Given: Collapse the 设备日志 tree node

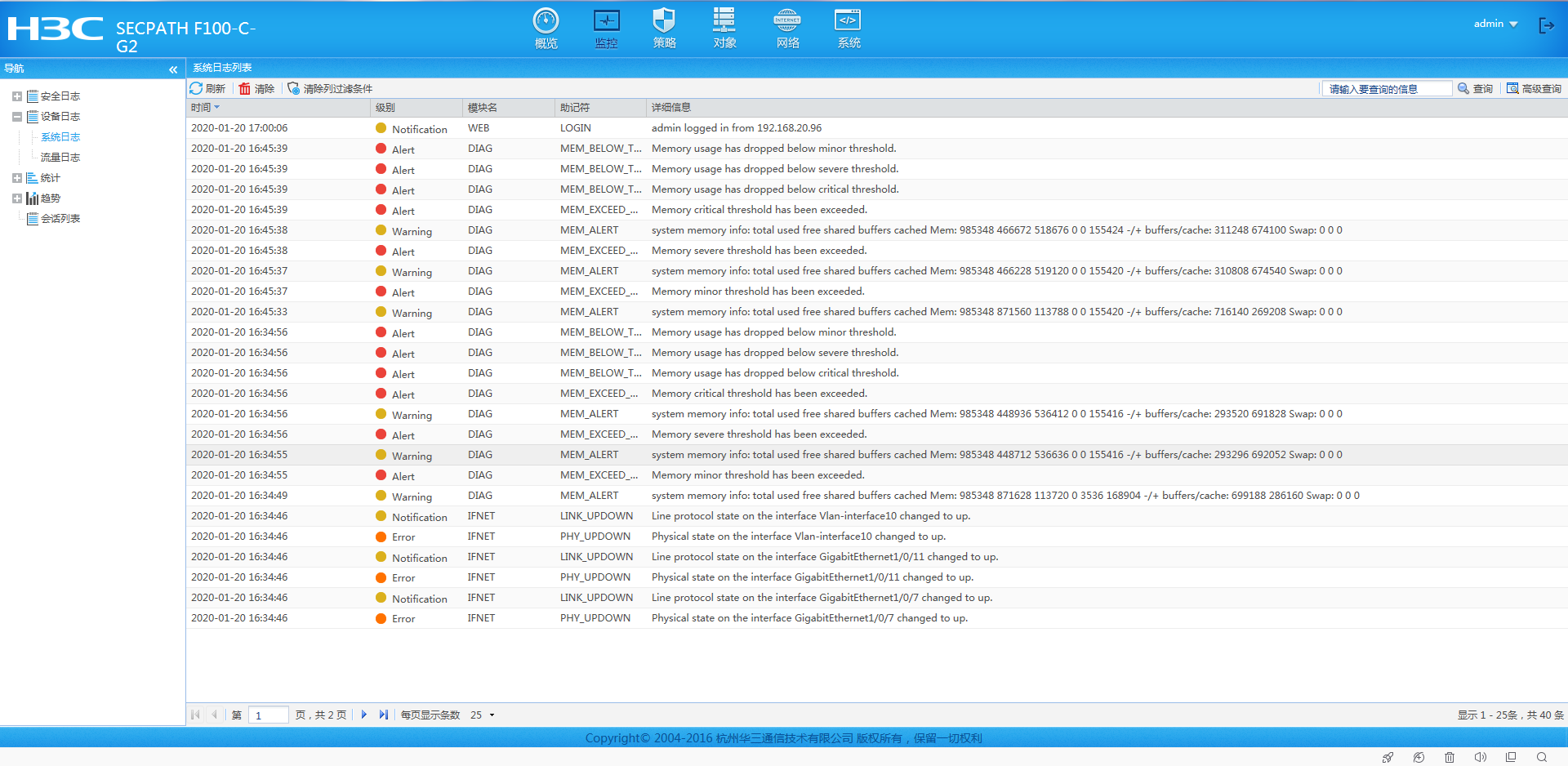Looking at the screenshot, I should click(x=17, y=117).
